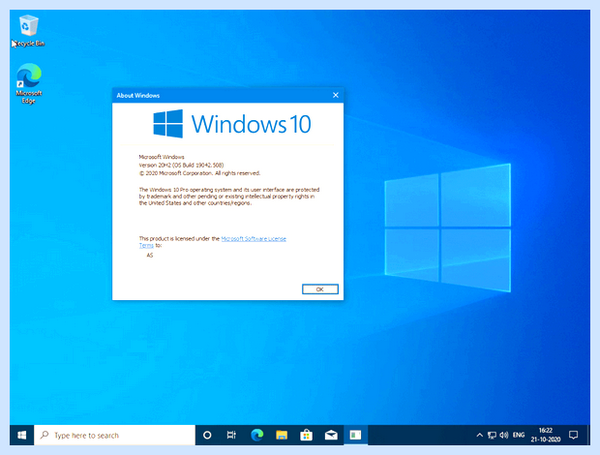This screenshot has height=455, width=600.
Task: Click the Cortana circle icon on taskbar
Action: pyautogui.click(x=207, y=435)
